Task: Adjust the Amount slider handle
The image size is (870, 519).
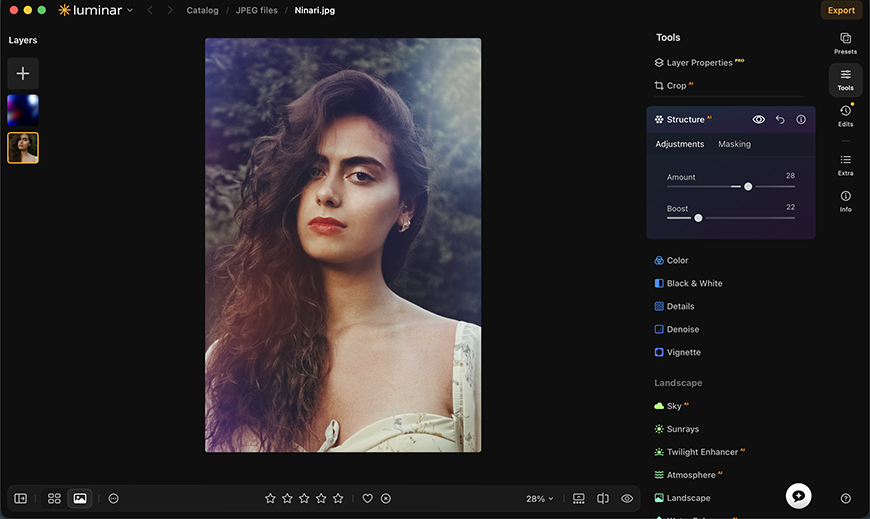Action: coord(748,187)
